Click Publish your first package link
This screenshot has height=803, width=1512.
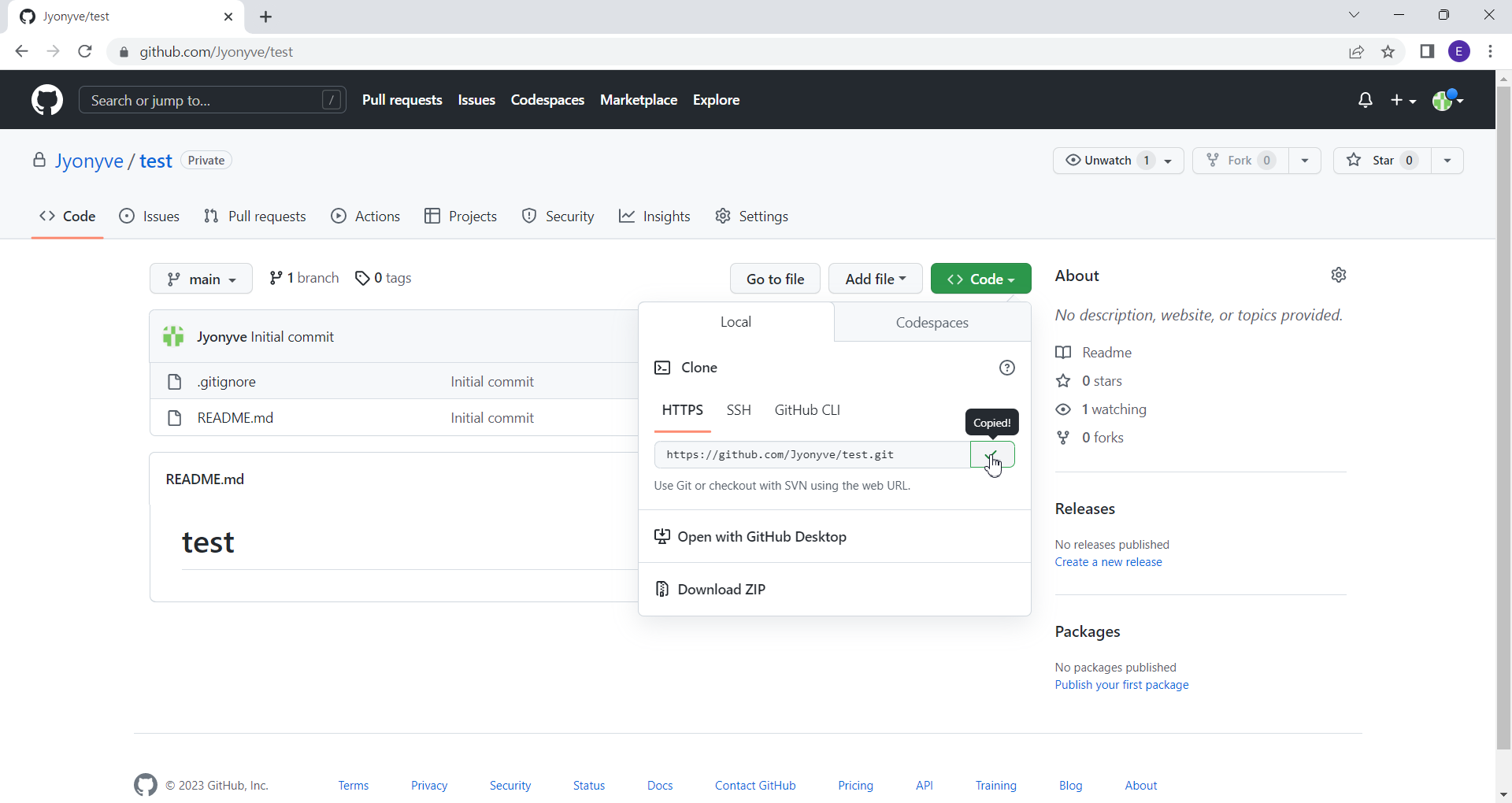(x=1121, y=685)
